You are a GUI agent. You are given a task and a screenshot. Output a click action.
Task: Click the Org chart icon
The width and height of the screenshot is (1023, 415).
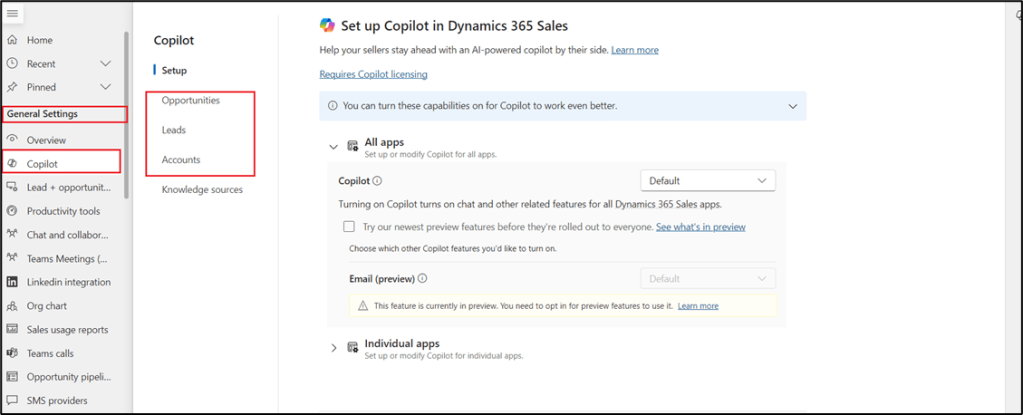point(12,306)
